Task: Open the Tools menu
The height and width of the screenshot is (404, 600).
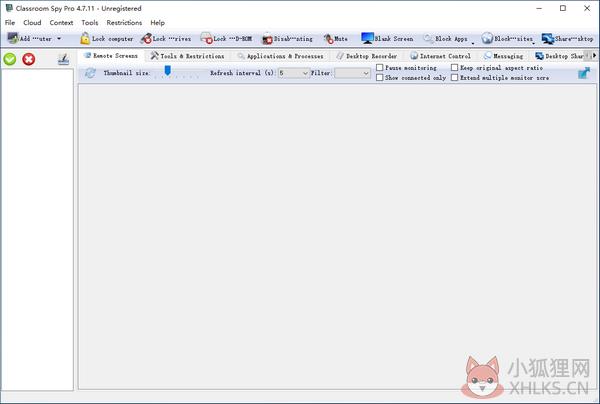Action: [90, 23]
